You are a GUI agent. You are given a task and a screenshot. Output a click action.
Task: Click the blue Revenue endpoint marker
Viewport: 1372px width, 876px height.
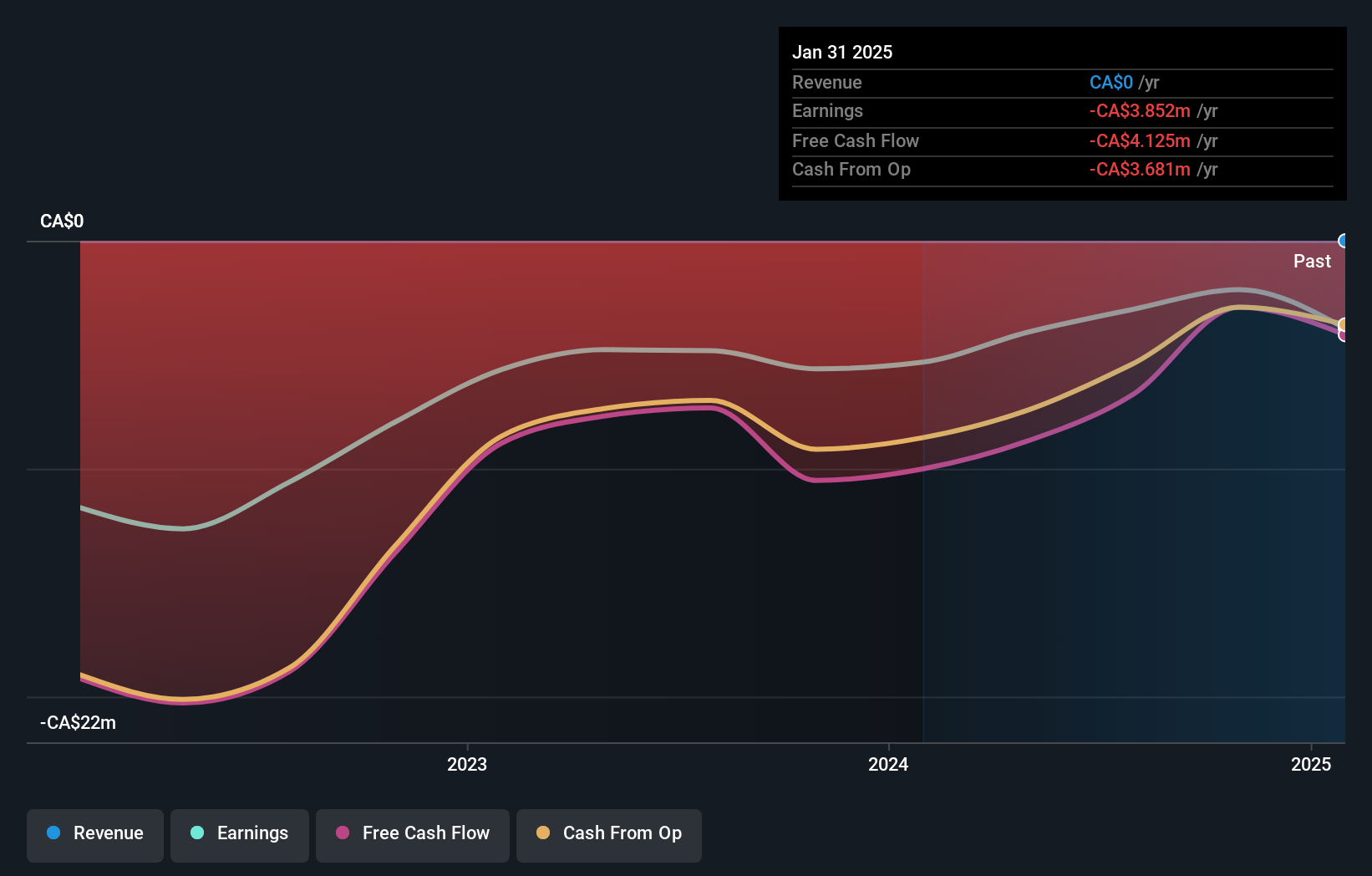click(1344, 242)
